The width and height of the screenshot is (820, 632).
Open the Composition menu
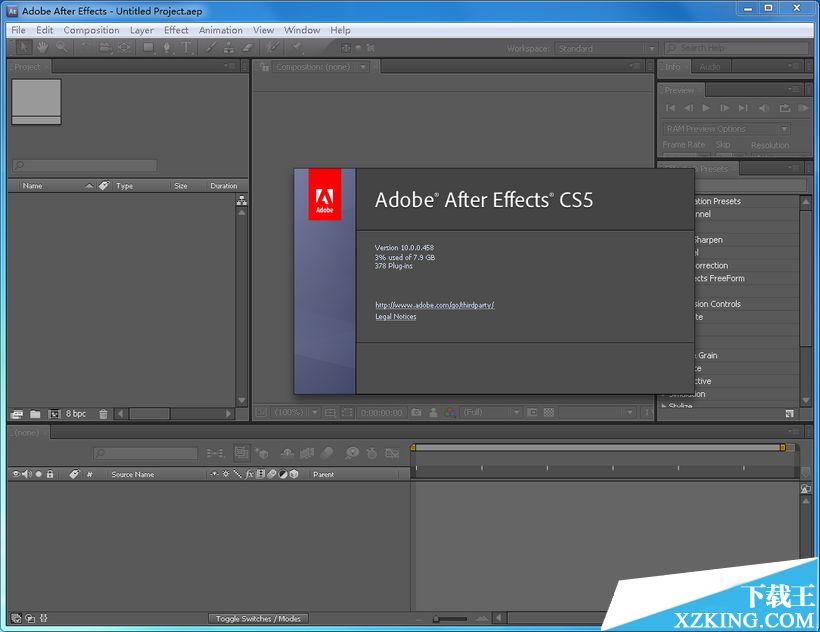(x=92, y=30)
